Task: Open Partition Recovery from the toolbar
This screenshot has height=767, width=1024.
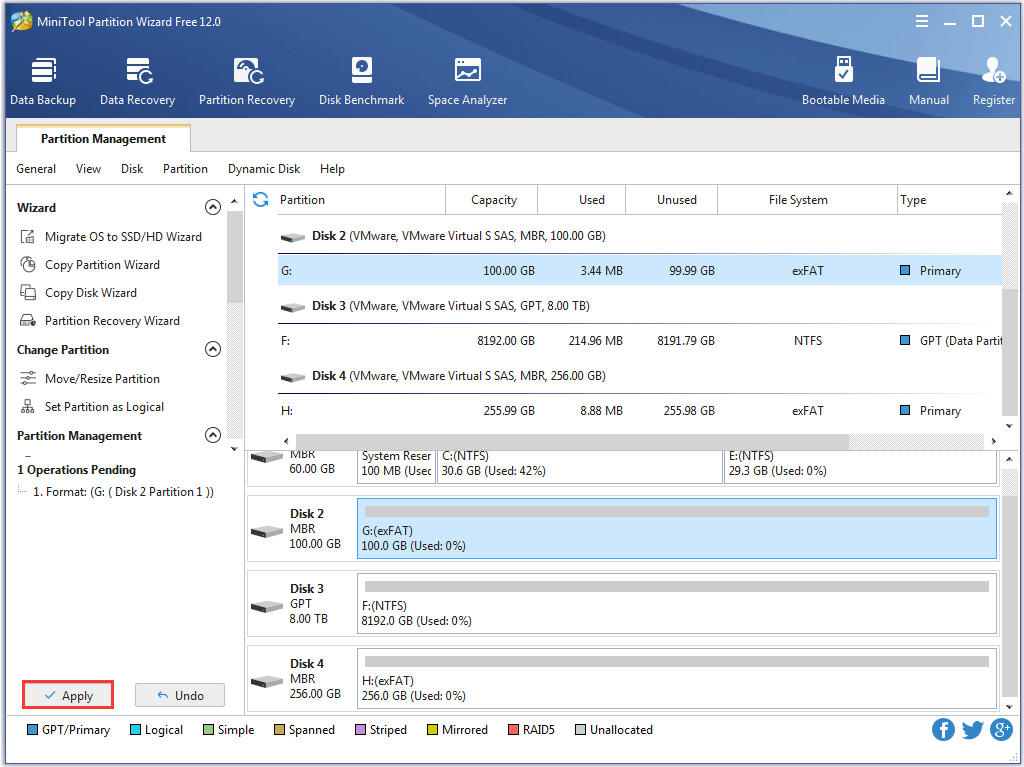Action: 247,82
